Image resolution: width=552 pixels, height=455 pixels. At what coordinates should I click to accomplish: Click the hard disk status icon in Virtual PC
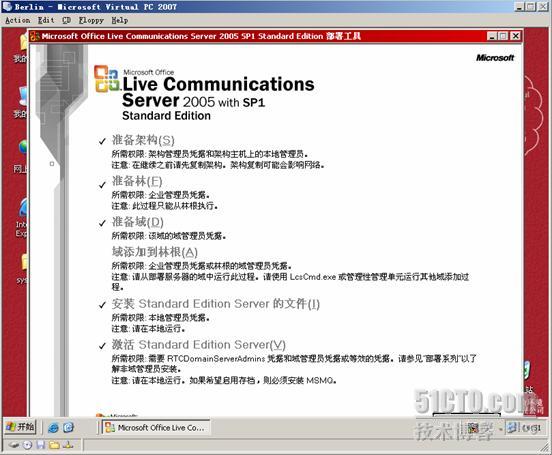pos(13,445)
